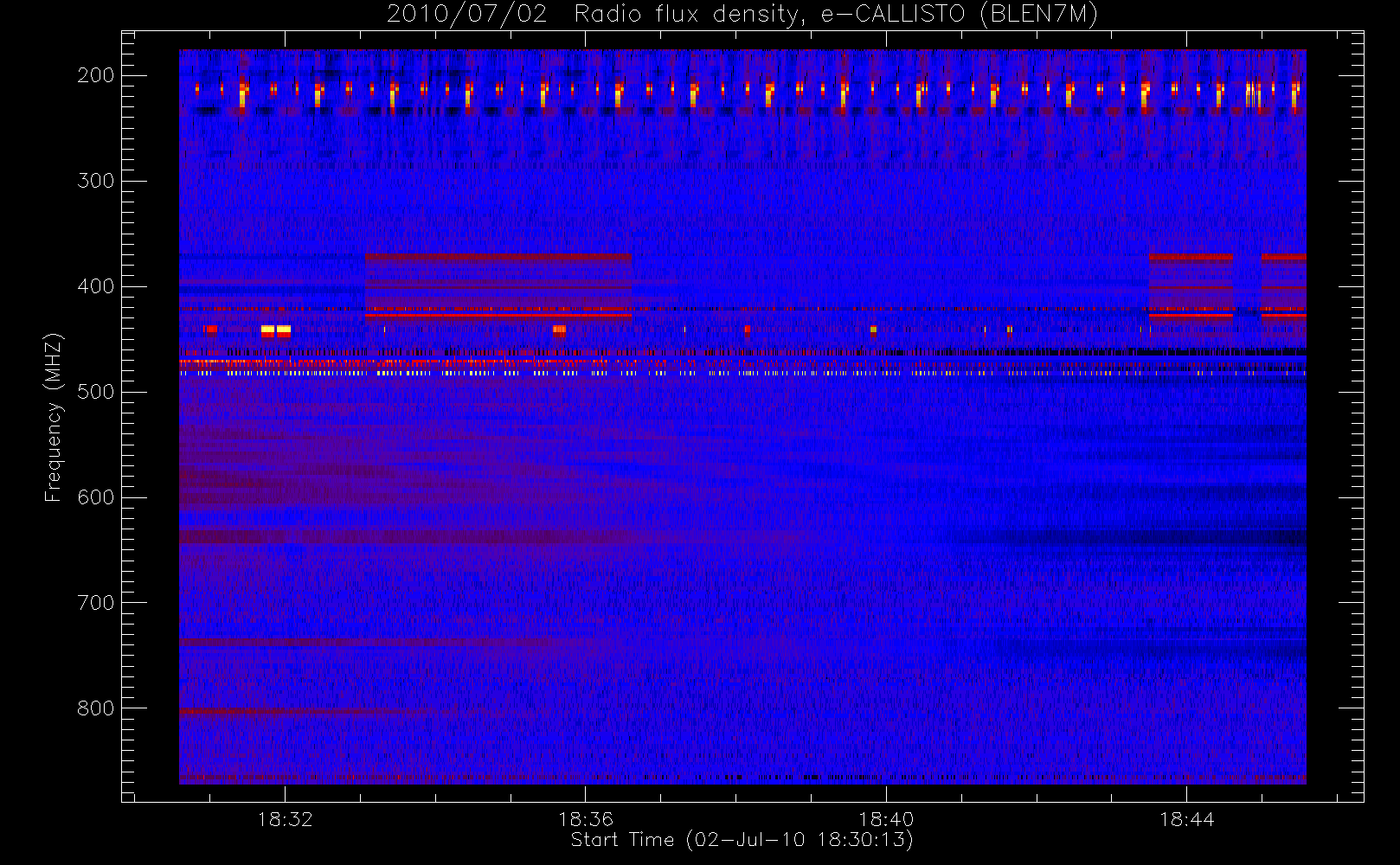Click the 18:32 time tick label
The height and width of the screenshot is (865, 1400).
pyautogui.click(x=285, y=819)
